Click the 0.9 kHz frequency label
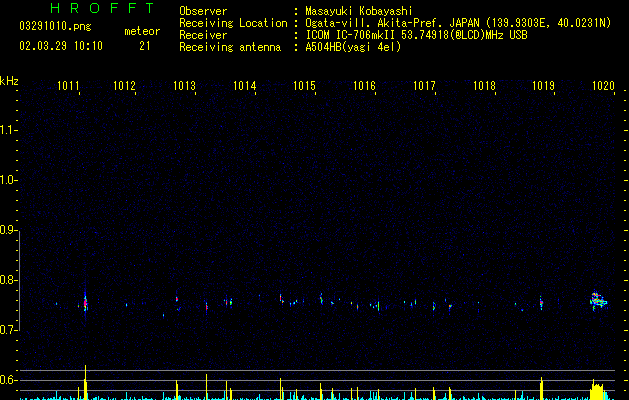This screenshot has height=400, width=629. 8,230
